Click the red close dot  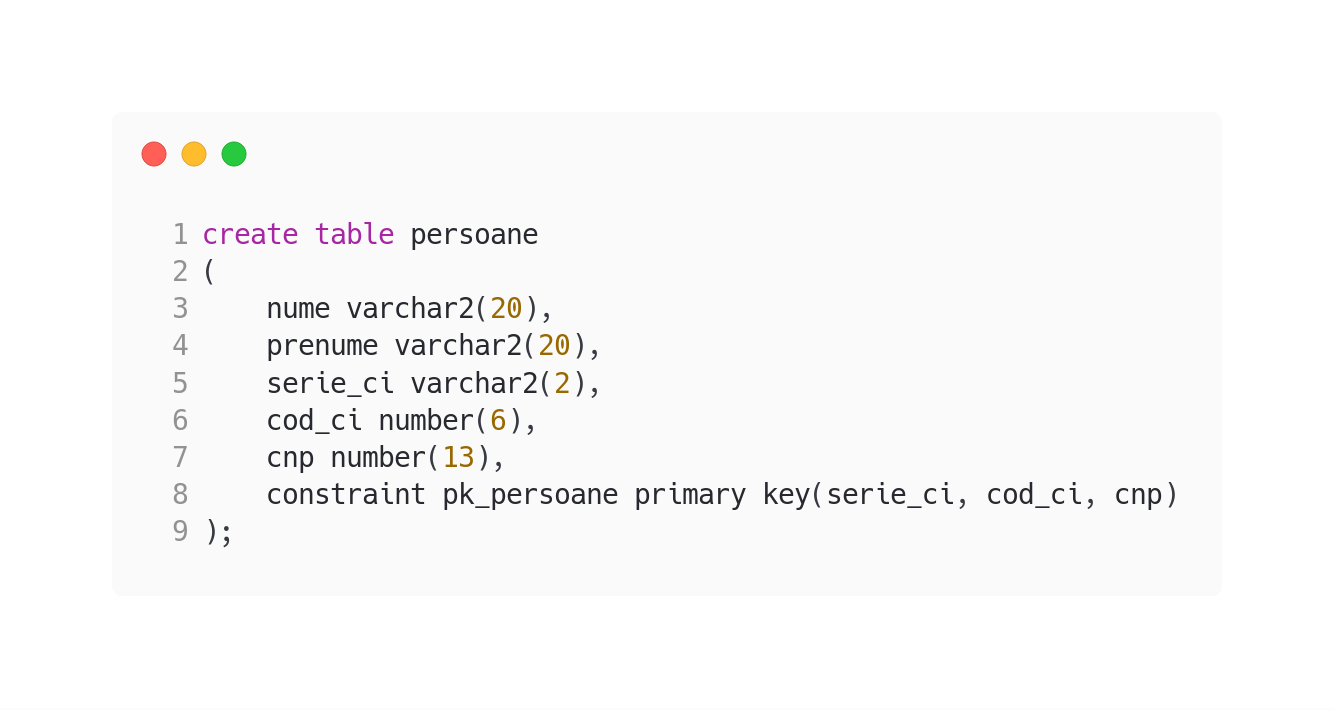[154, 154]
